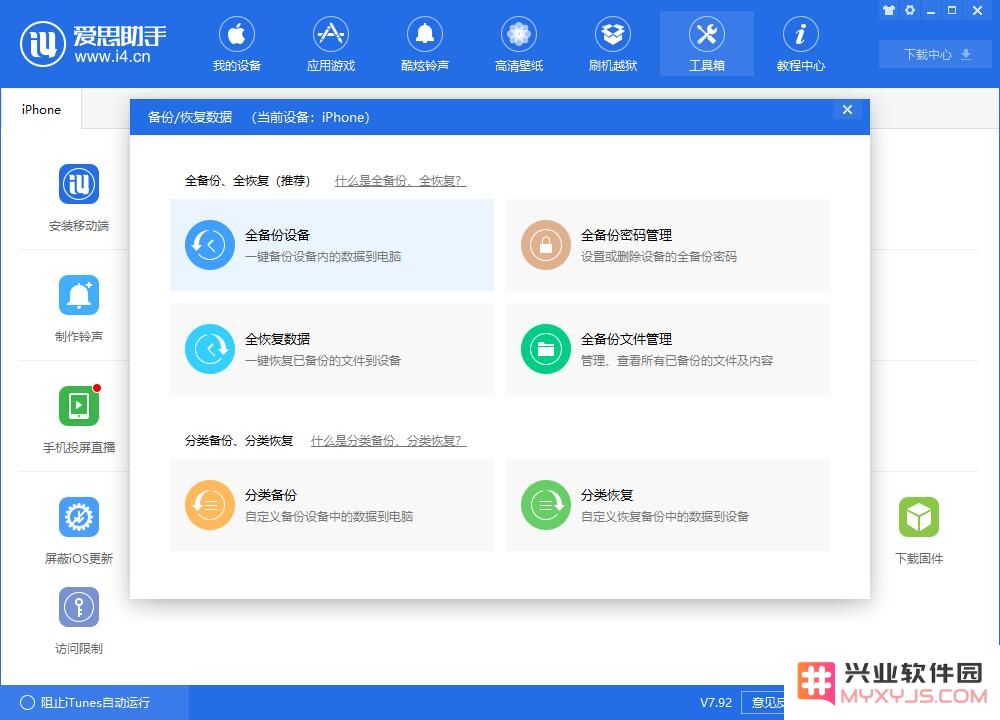
Task: Open 酷炫铃声 ringtones section
Action: [425, 44]
